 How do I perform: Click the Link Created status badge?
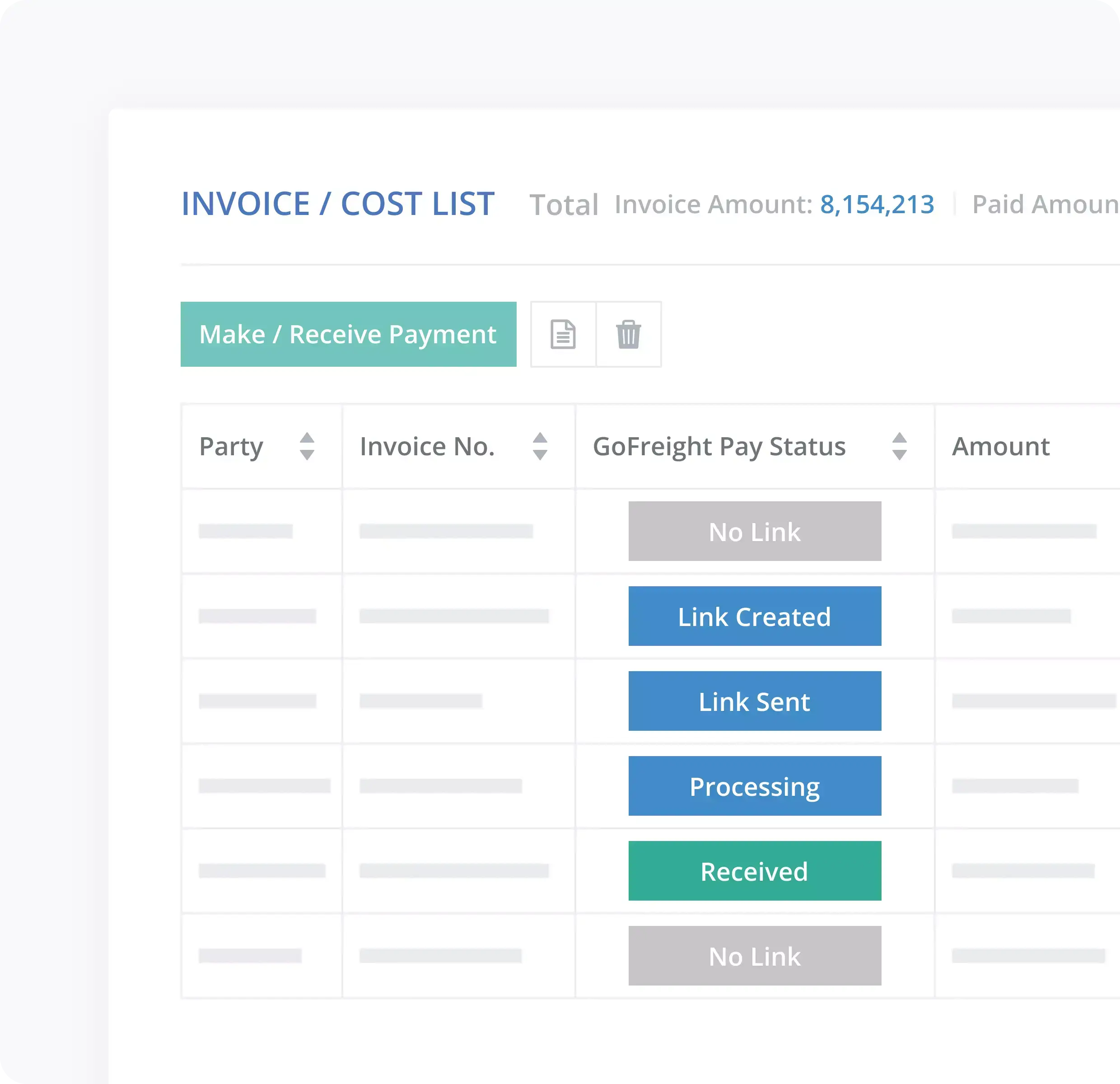pyautogui.click(x=754, y=616)
